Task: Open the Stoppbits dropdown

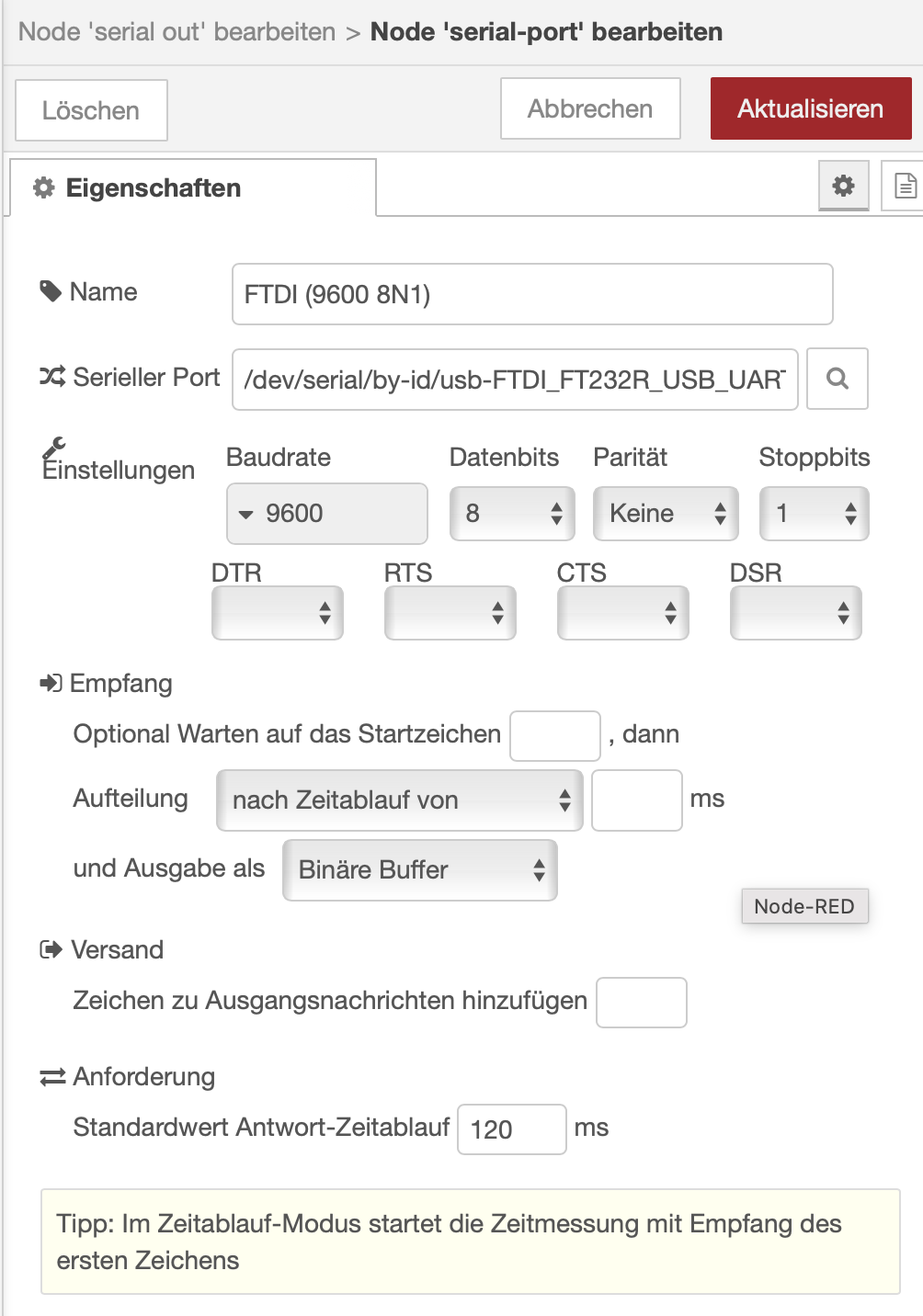Action: pyautogui.click(x=814, y=514)
